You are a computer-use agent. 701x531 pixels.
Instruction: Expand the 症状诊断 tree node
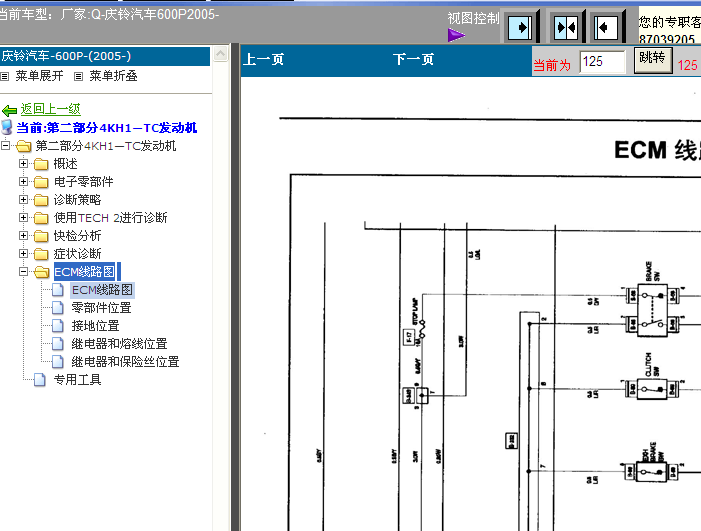click(x=23, y=253)
